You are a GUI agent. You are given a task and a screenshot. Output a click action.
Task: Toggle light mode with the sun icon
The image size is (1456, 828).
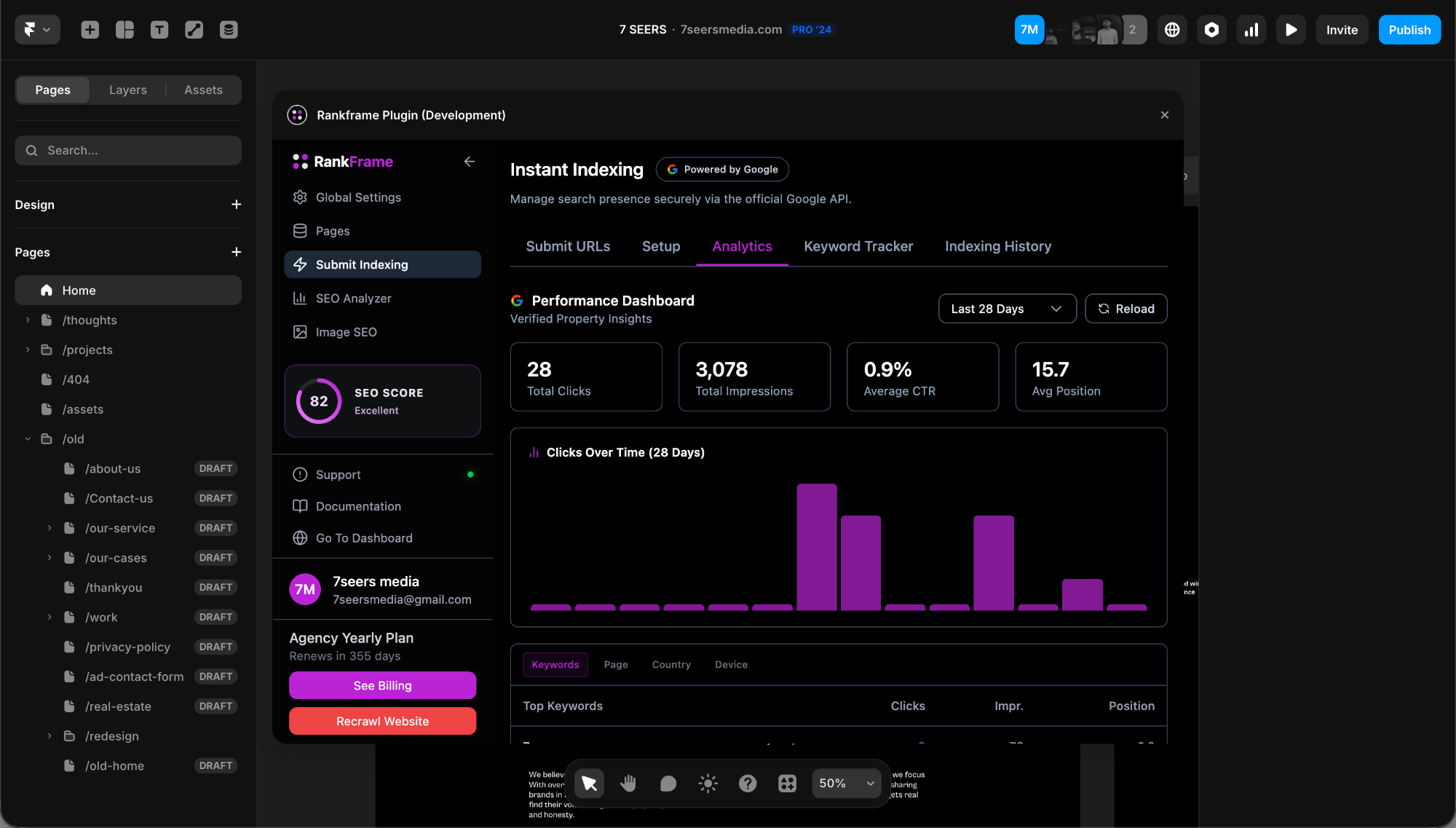pyautogui.click(x=708, y=784)
